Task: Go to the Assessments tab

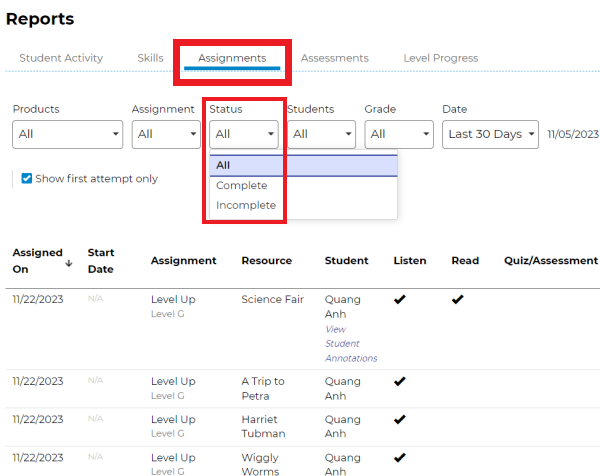Action: pos(334,58)
